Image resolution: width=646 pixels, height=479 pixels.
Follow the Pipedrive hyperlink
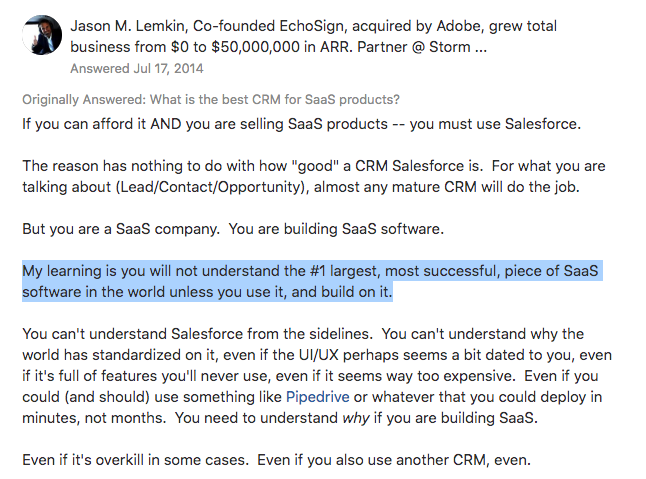(x=318, y=397)
